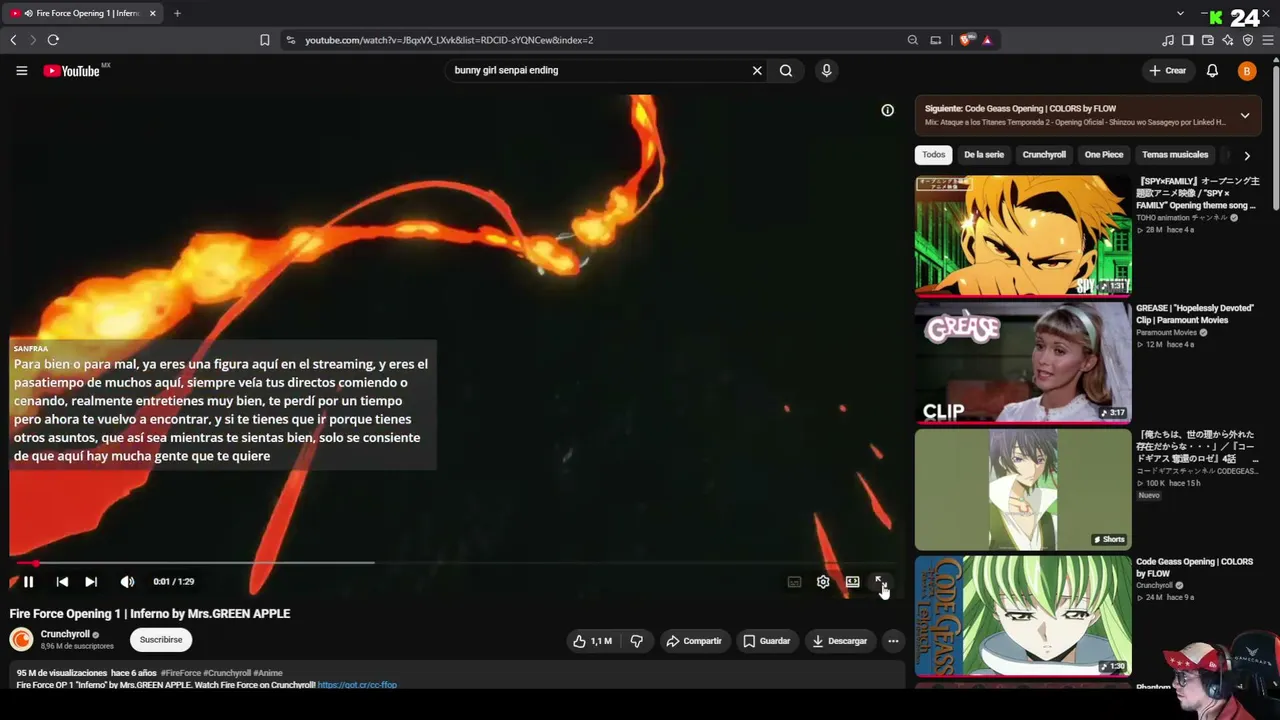1280x720 pixels.
Task: Go to YouTube home via logo
Action: [72, 71]
